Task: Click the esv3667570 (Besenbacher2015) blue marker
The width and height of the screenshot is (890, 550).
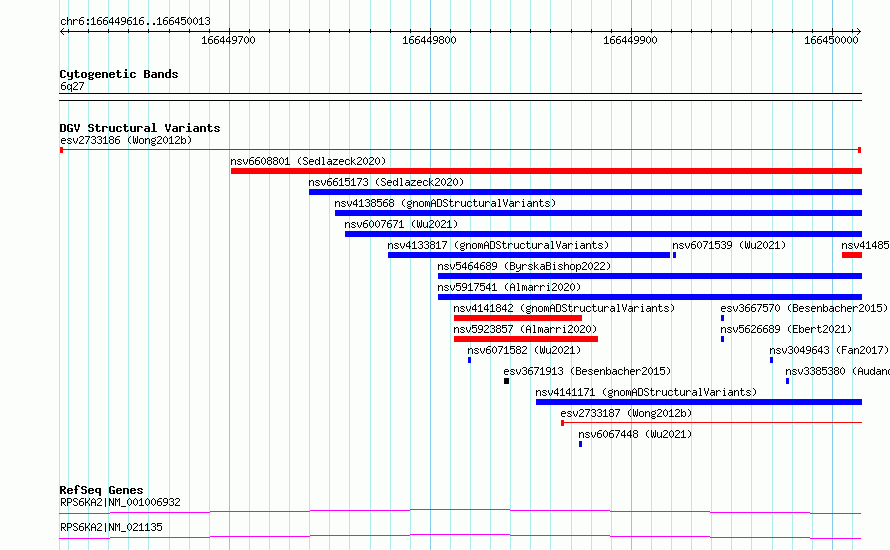Action: [722, 318]
